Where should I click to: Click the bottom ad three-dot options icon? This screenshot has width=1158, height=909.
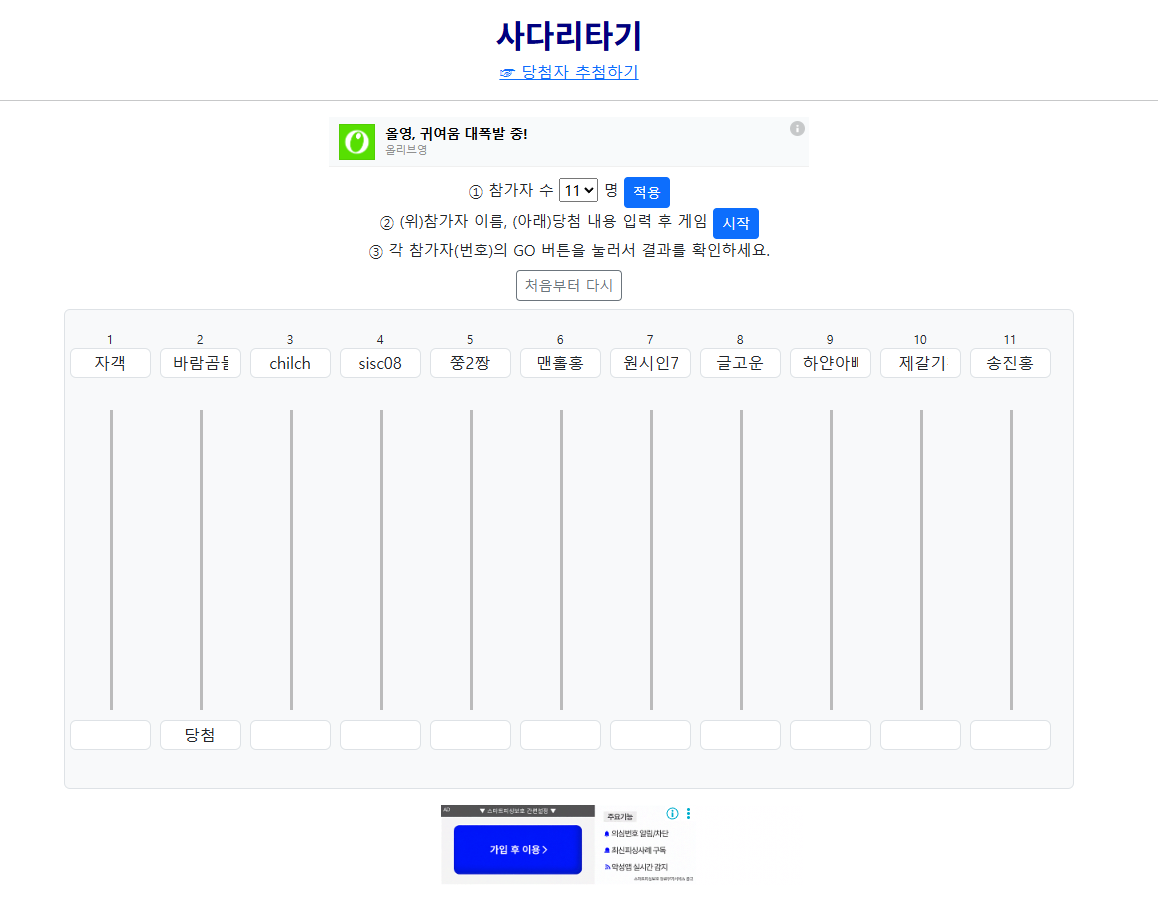pos(688,813)
